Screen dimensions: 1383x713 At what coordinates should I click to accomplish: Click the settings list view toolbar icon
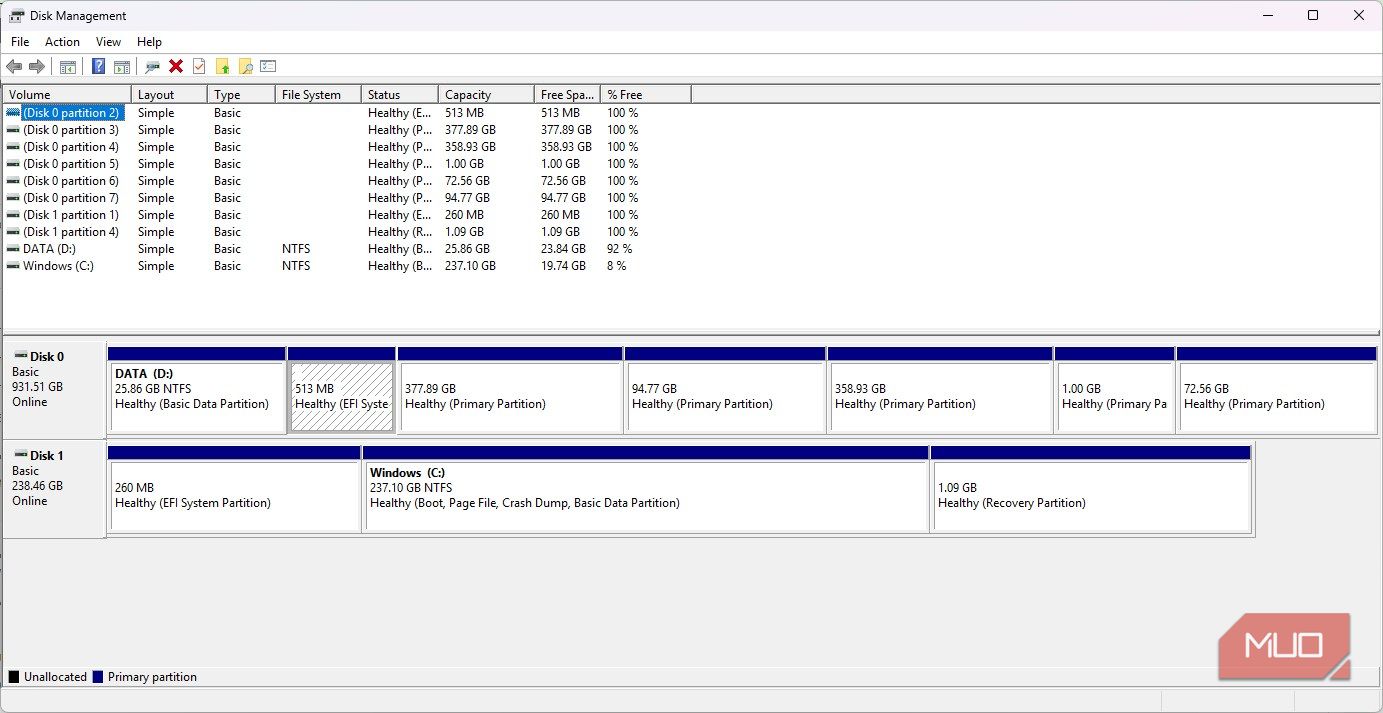pos(268,66)
